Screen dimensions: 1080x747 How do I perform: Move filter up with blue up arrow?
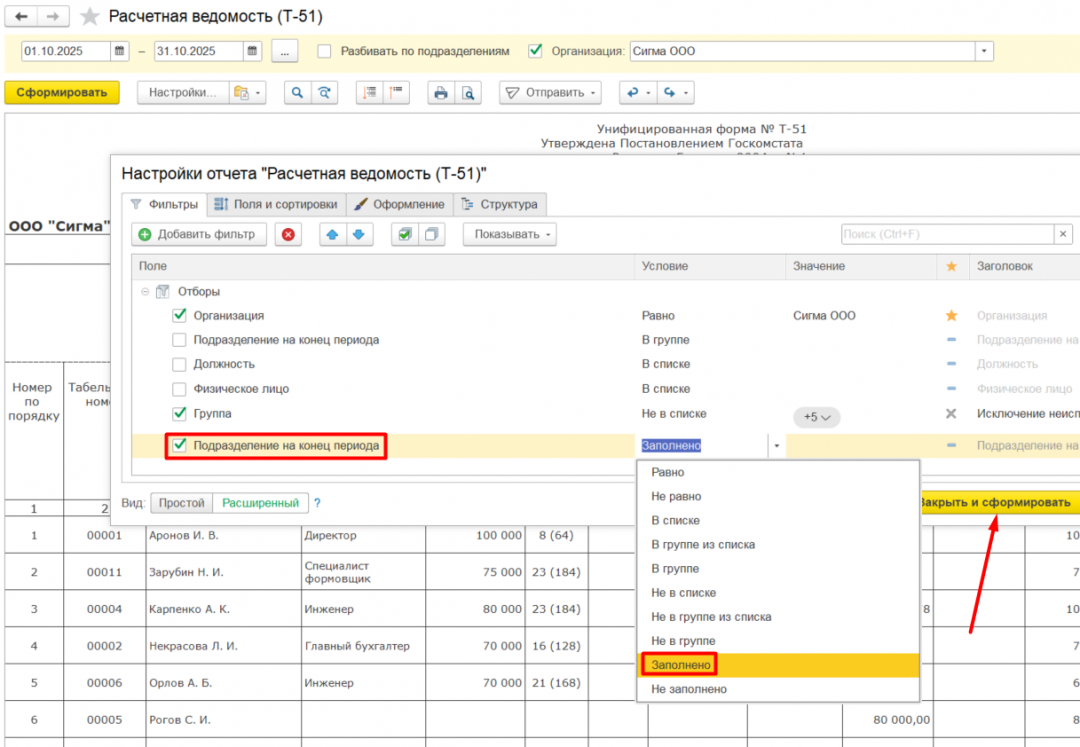(332, 235)
